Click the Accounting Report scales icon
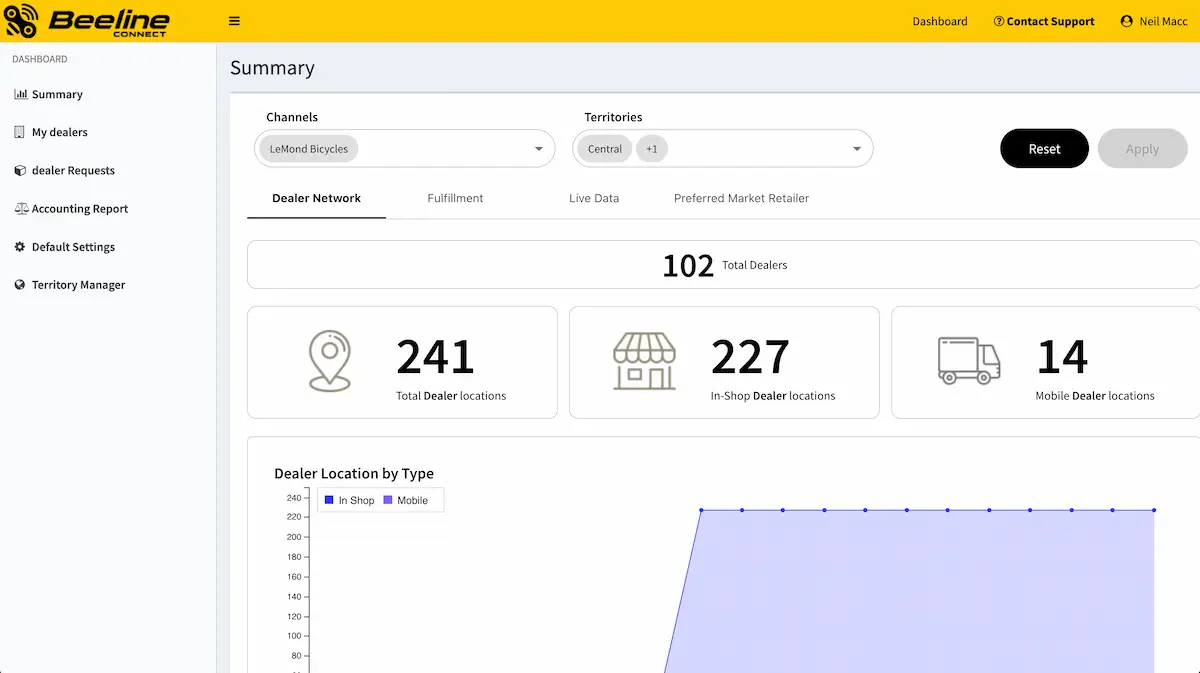 click(x=21, y=208)
